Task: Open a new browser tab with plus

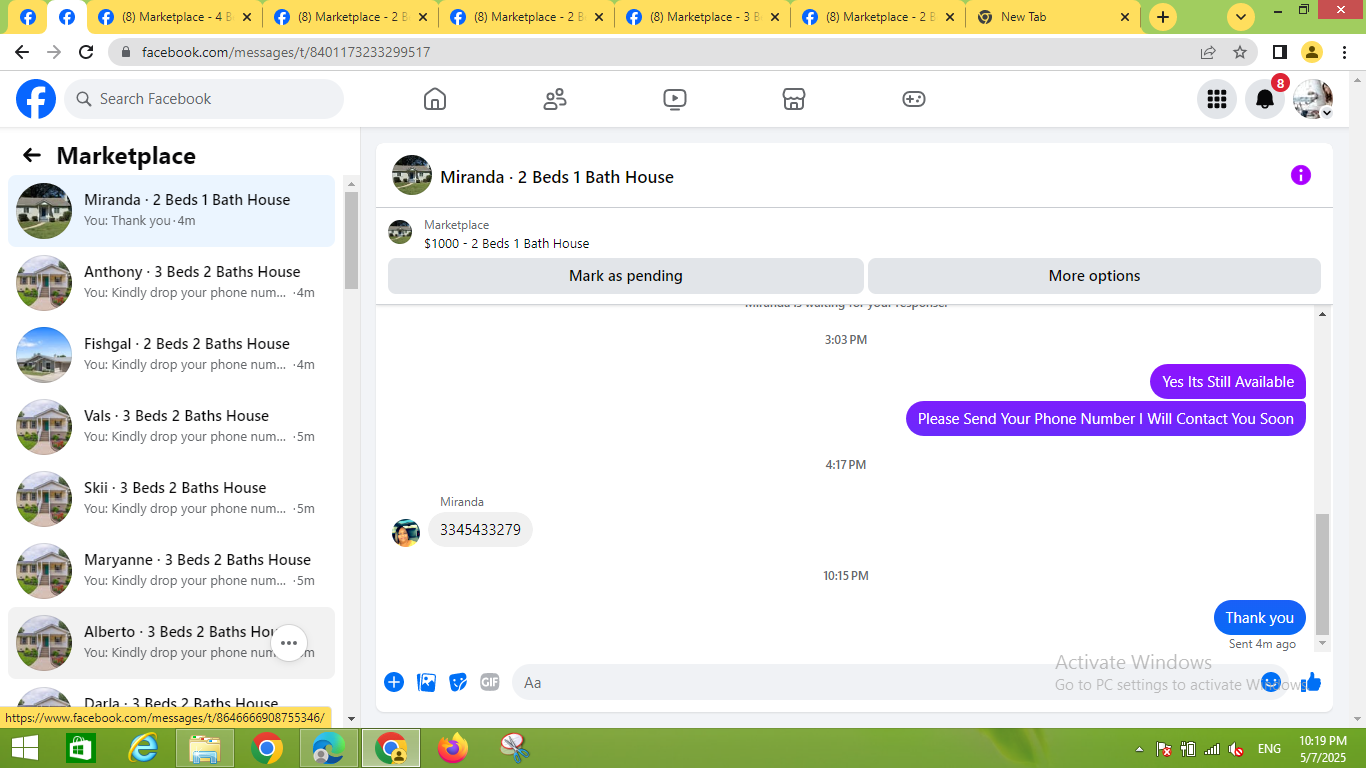Action: [1163, 17]
